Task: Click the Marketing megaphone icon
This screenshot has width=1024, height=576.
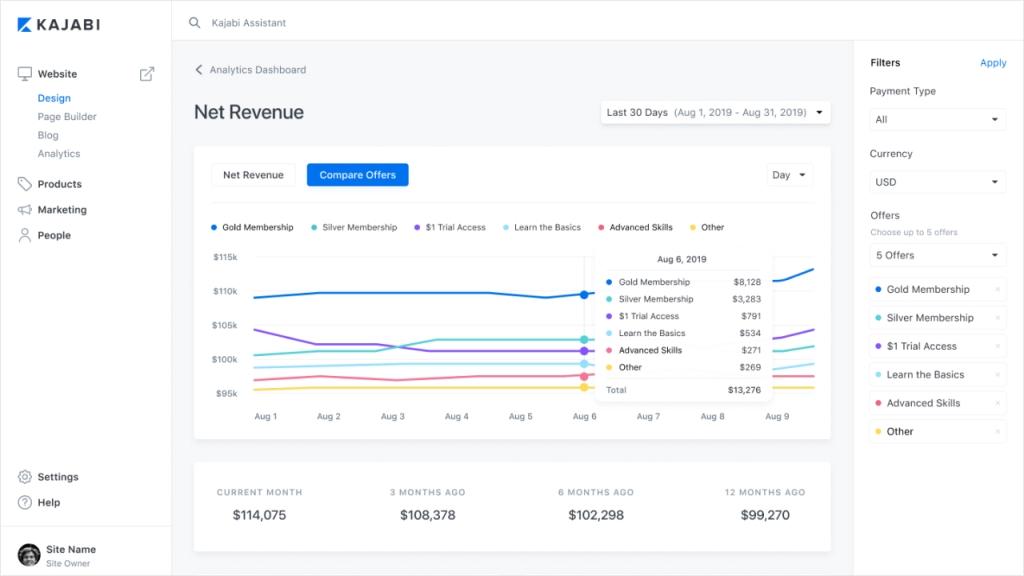Action: click(x=25, y=210)
